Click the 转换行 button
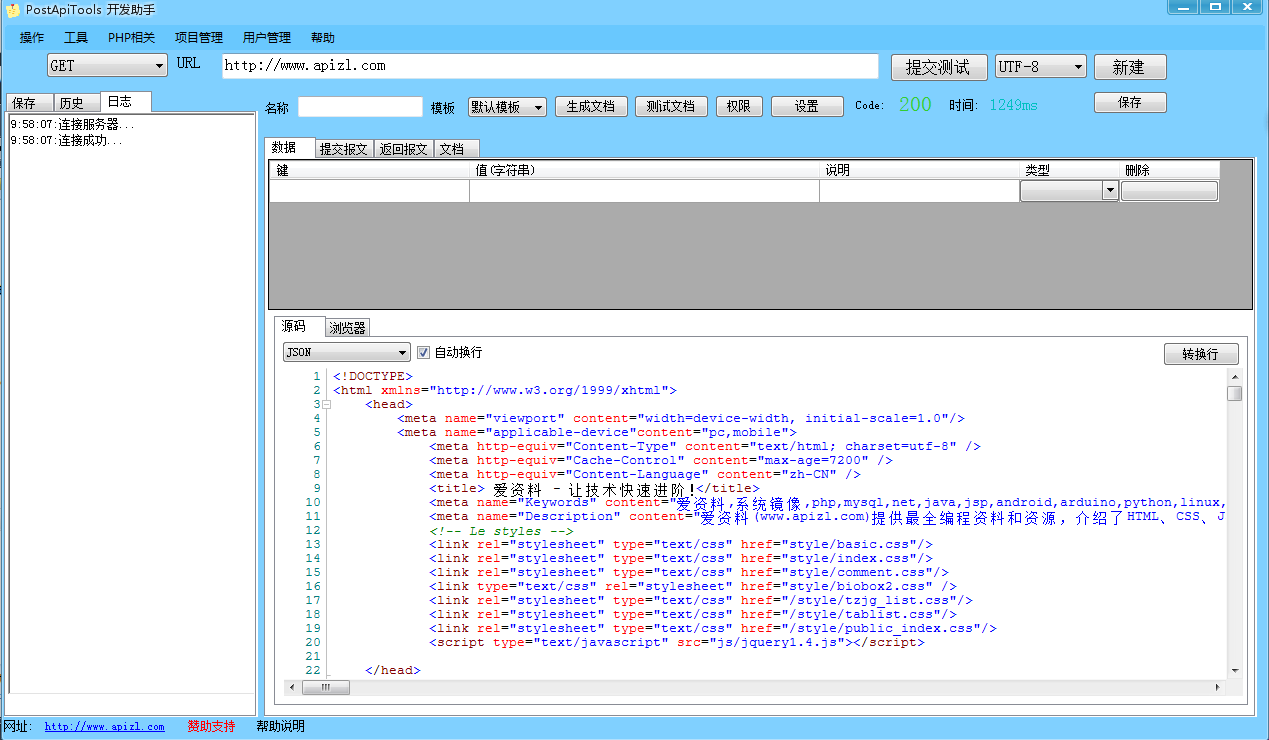Screen dimensions: 1269x740 tap(1201, 354)
